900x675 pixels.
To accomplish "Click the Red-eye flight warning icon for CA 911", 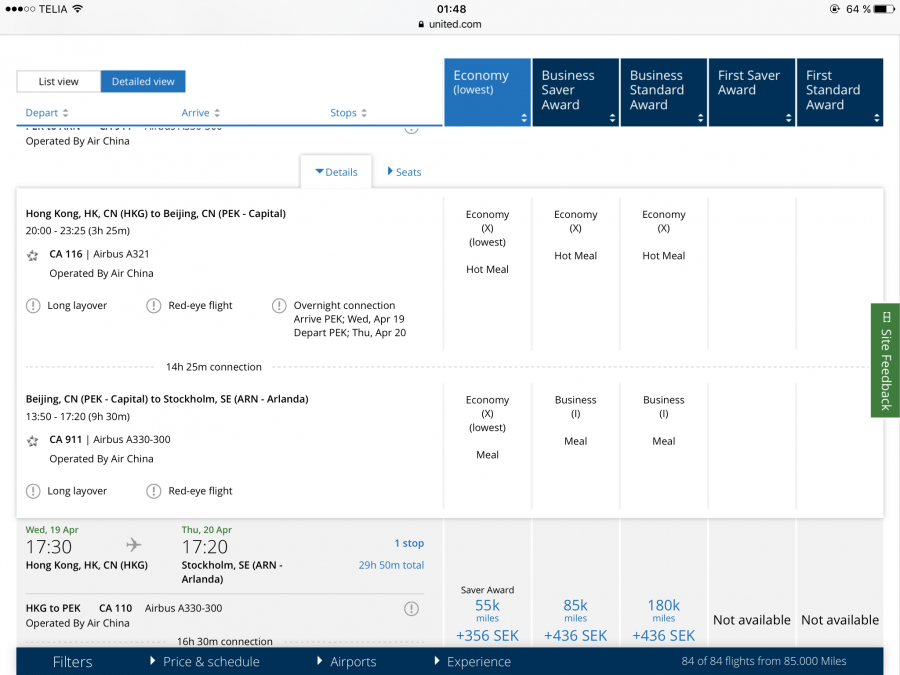I will tap(154, 491).
